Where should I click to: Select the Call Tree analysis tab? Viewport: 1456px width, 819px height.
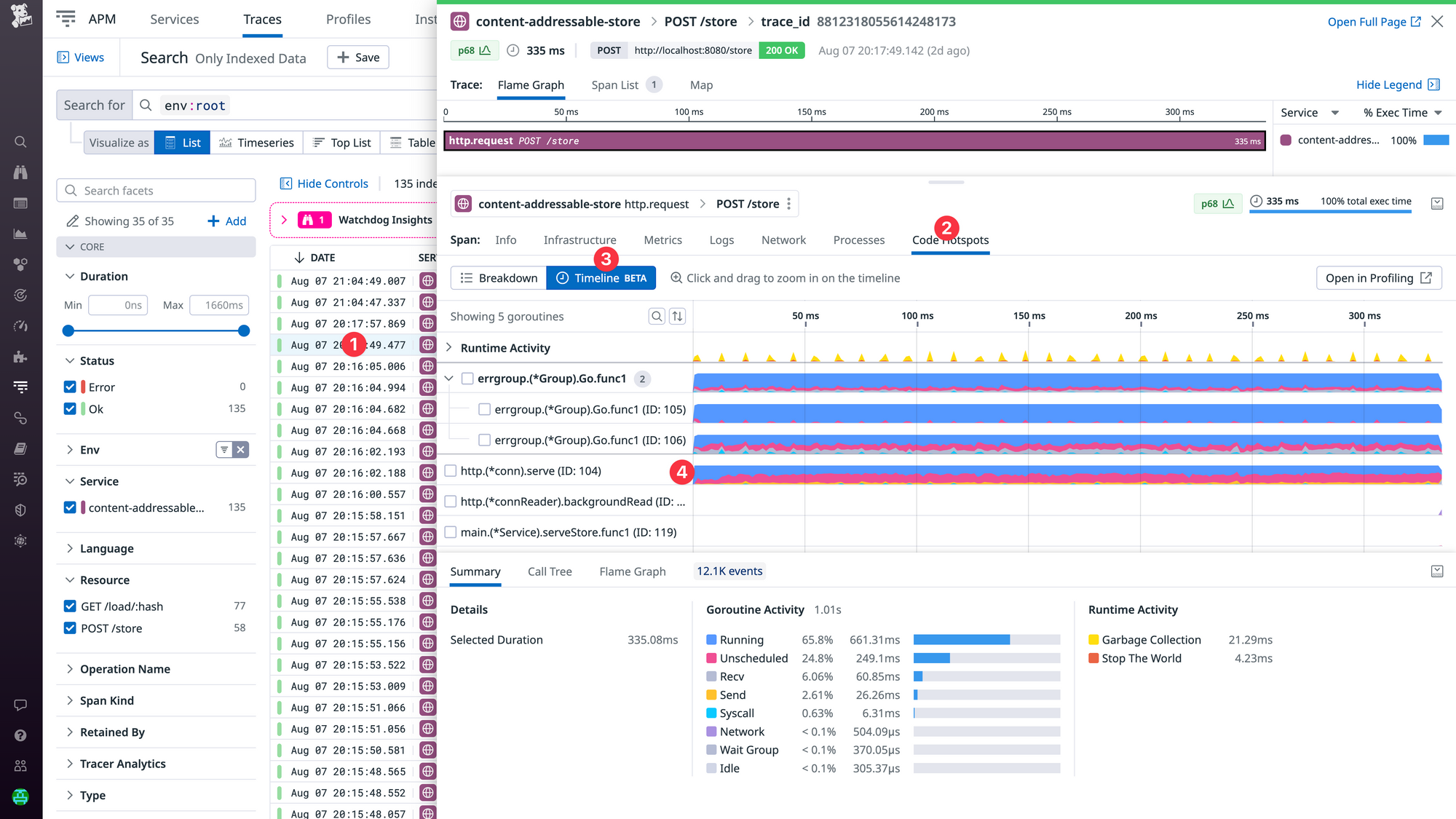click(550, 571)
